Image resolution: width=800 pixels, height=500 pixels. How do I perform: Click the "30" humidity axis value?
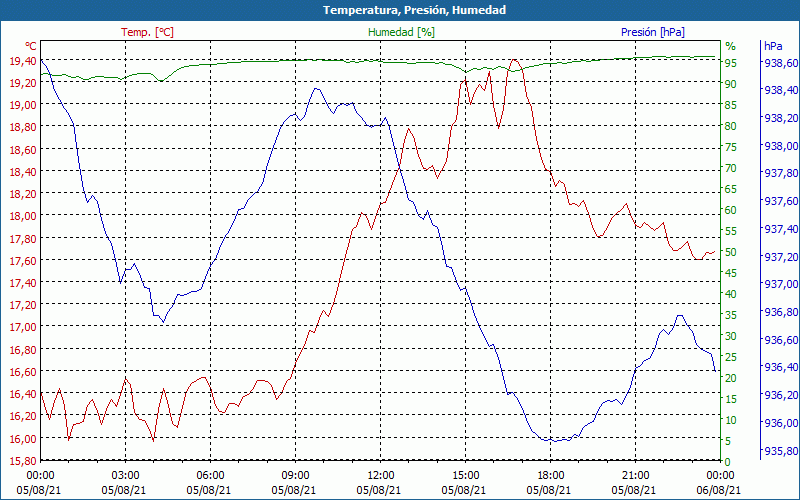(731, 336)
